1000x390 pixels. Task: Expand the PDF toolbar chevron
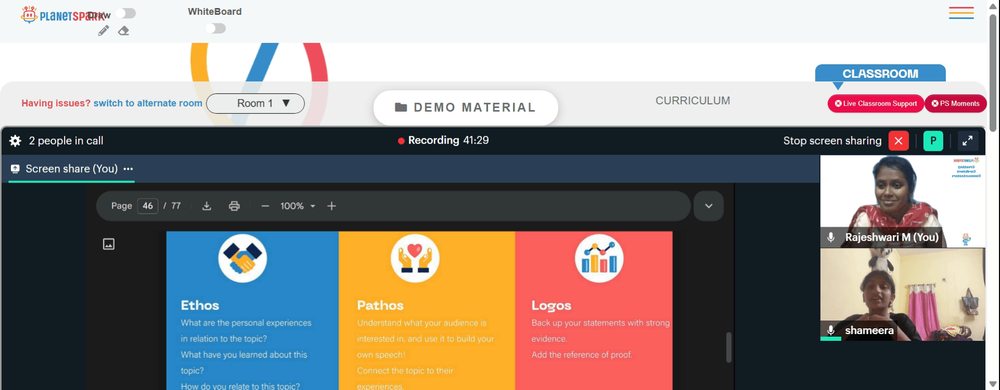709,206
